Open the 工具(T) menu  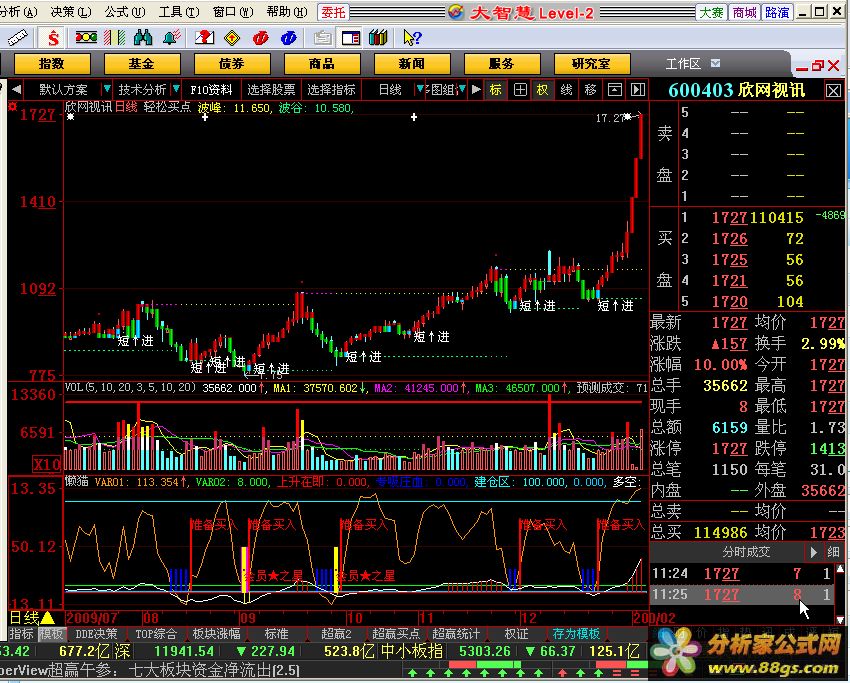pos(179,12)
